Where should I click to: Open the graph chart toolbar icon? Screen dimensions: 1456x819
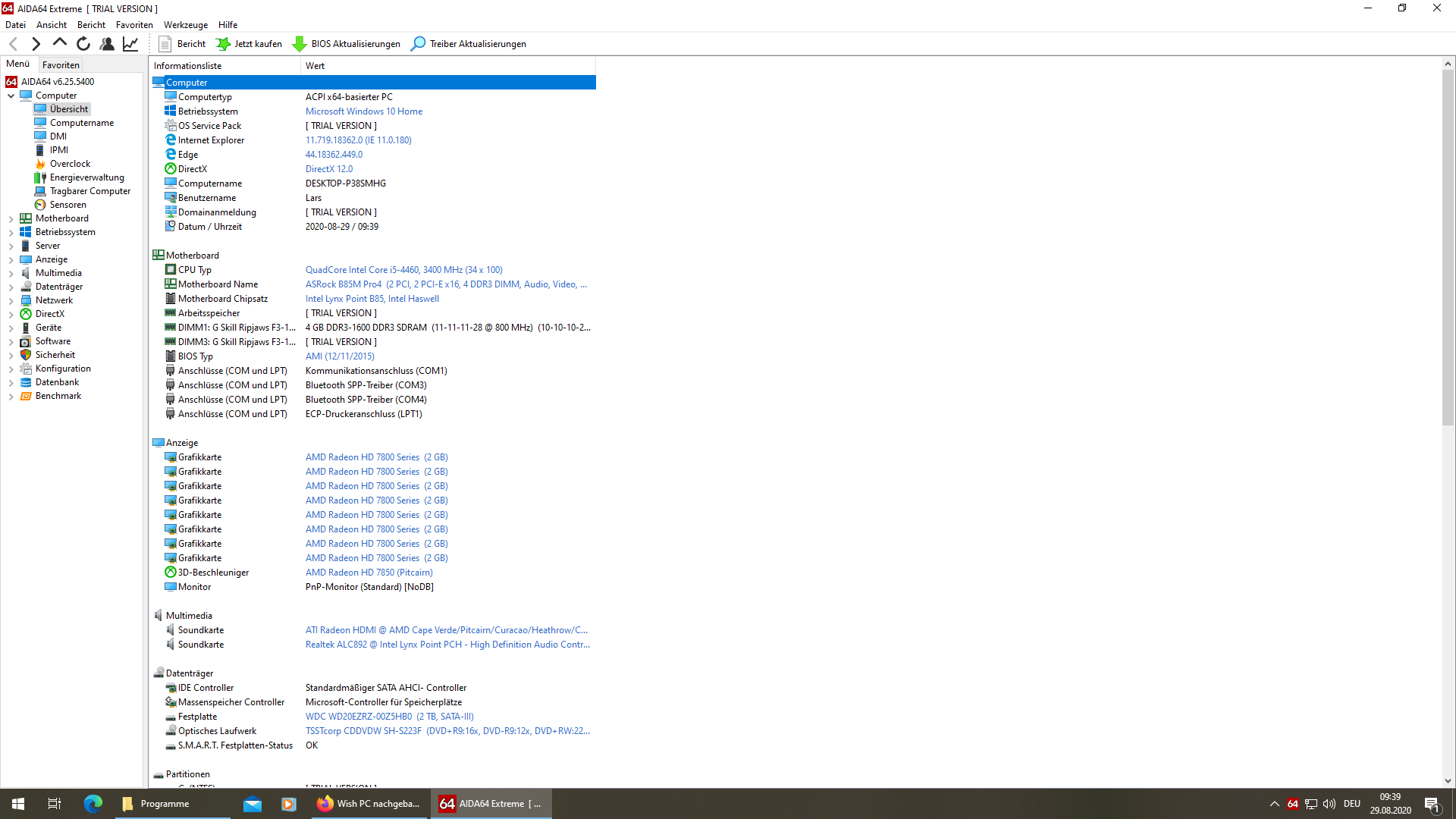pos(130,44)
